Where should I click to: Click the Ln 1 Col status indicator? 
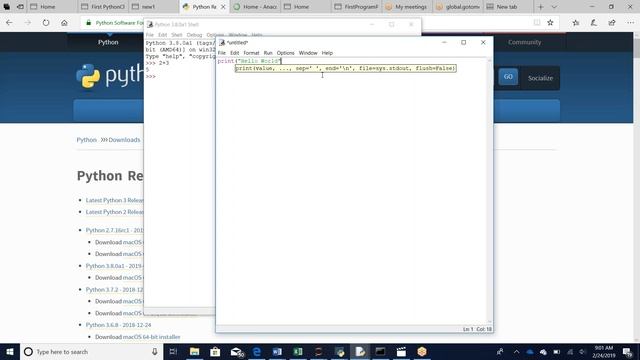click(x=477, y=329)
